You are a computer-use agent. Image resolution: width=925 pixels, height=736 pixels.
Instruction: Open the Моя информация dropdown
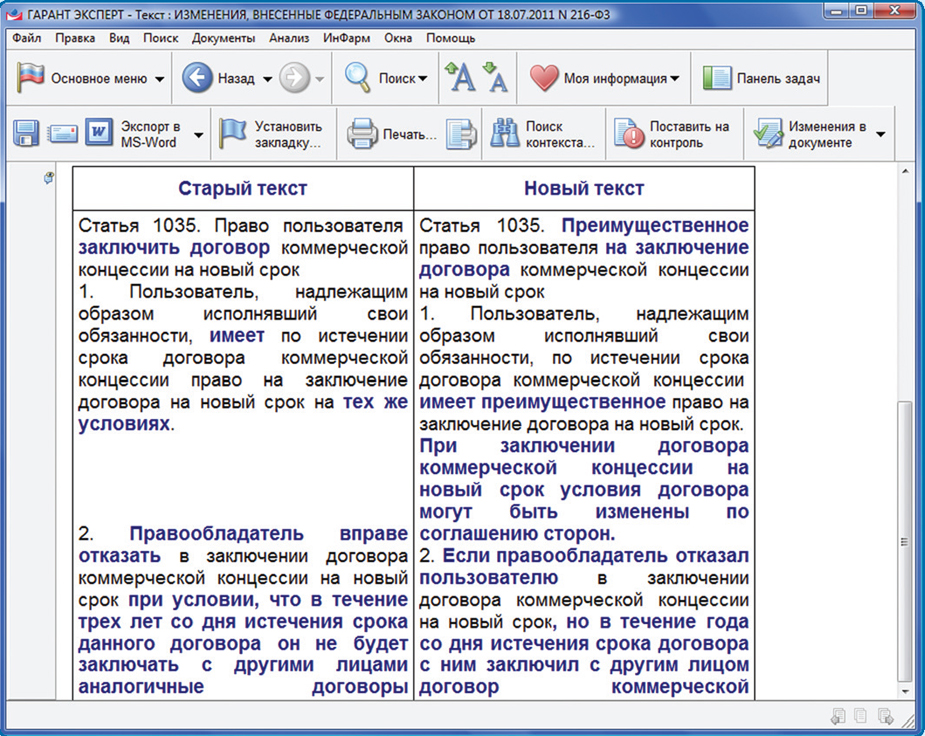coord(675,78)
